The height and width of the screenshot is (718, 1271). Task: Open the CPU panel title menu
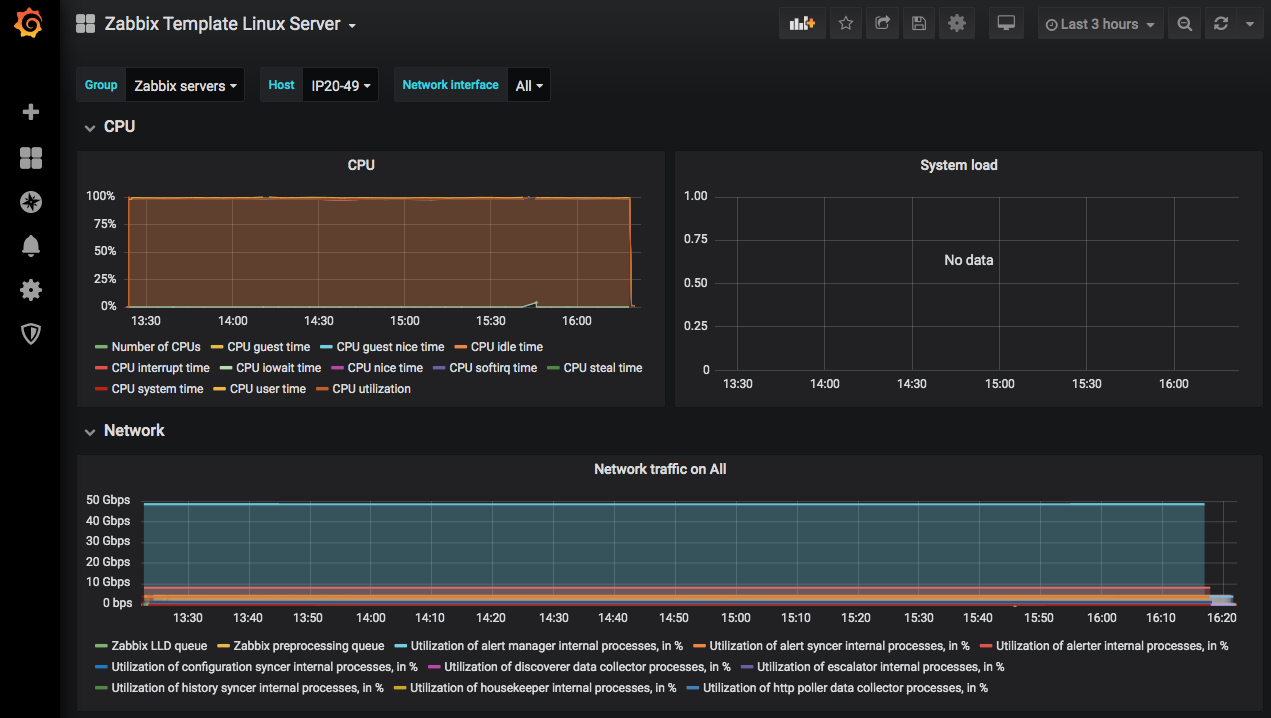361,165
